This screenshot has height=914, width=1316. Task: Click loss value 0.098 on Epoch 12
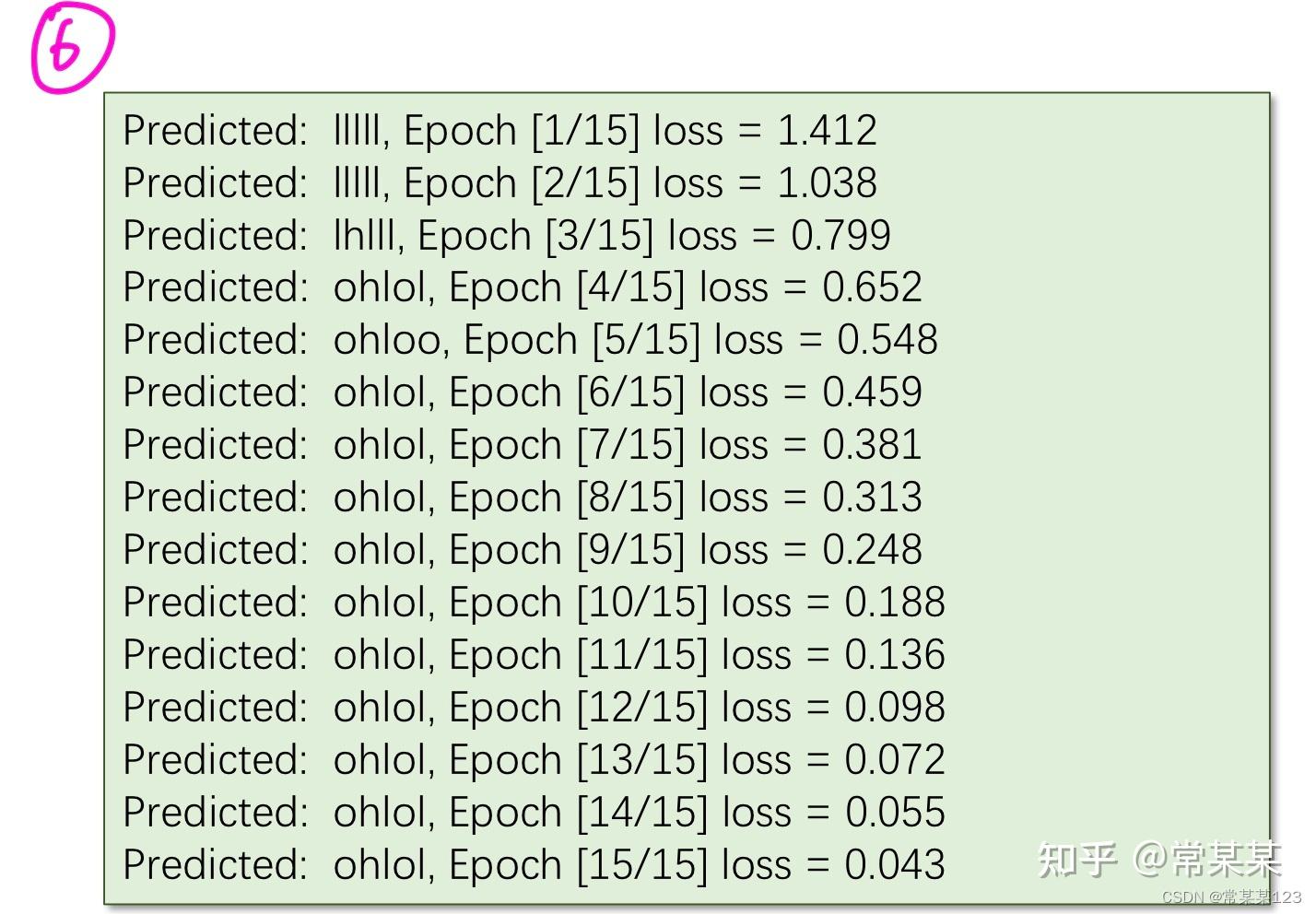895,708
